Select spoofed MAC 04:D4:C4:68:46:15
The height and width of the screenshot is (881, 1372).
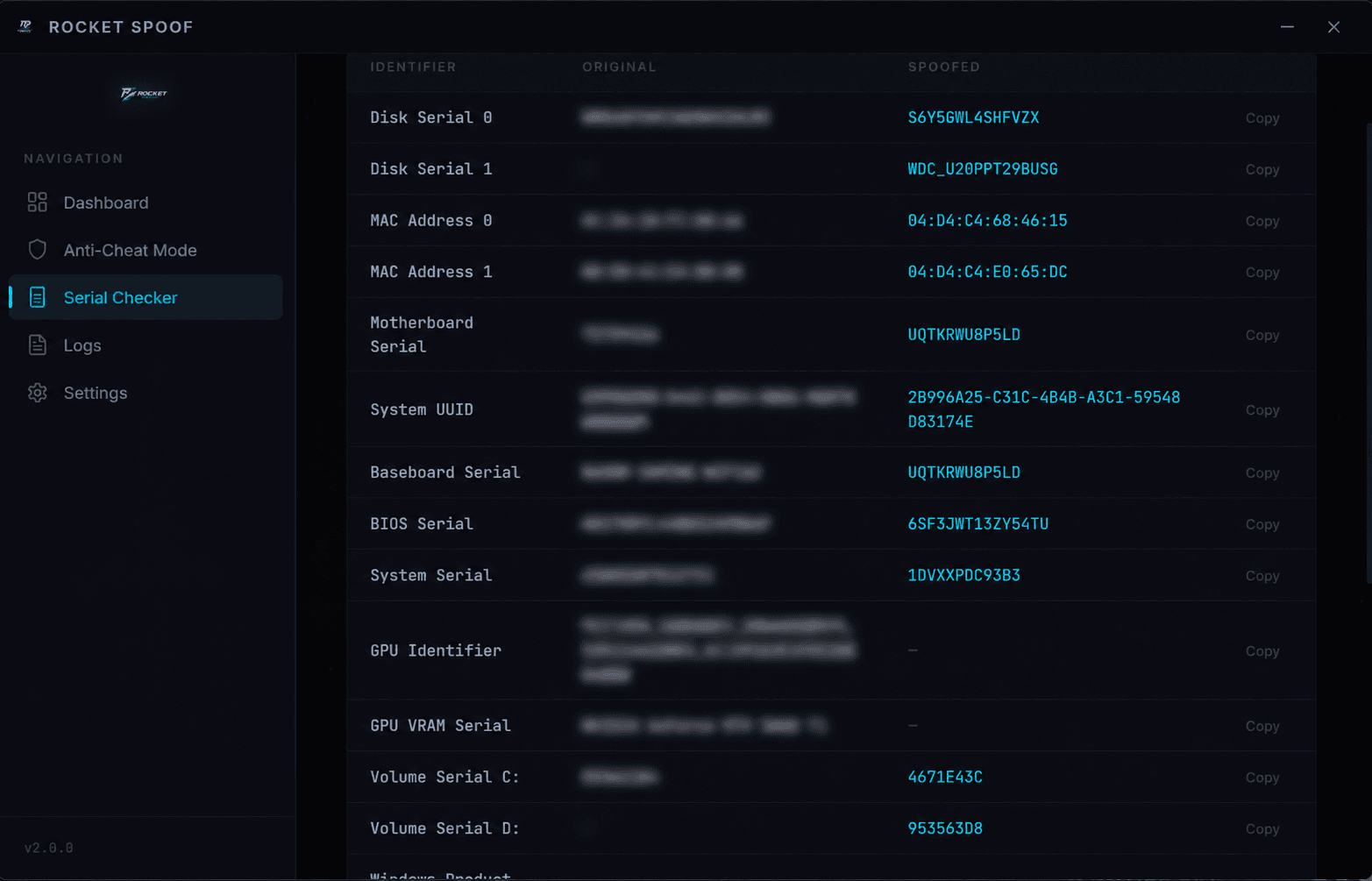[x=987, y=221]
